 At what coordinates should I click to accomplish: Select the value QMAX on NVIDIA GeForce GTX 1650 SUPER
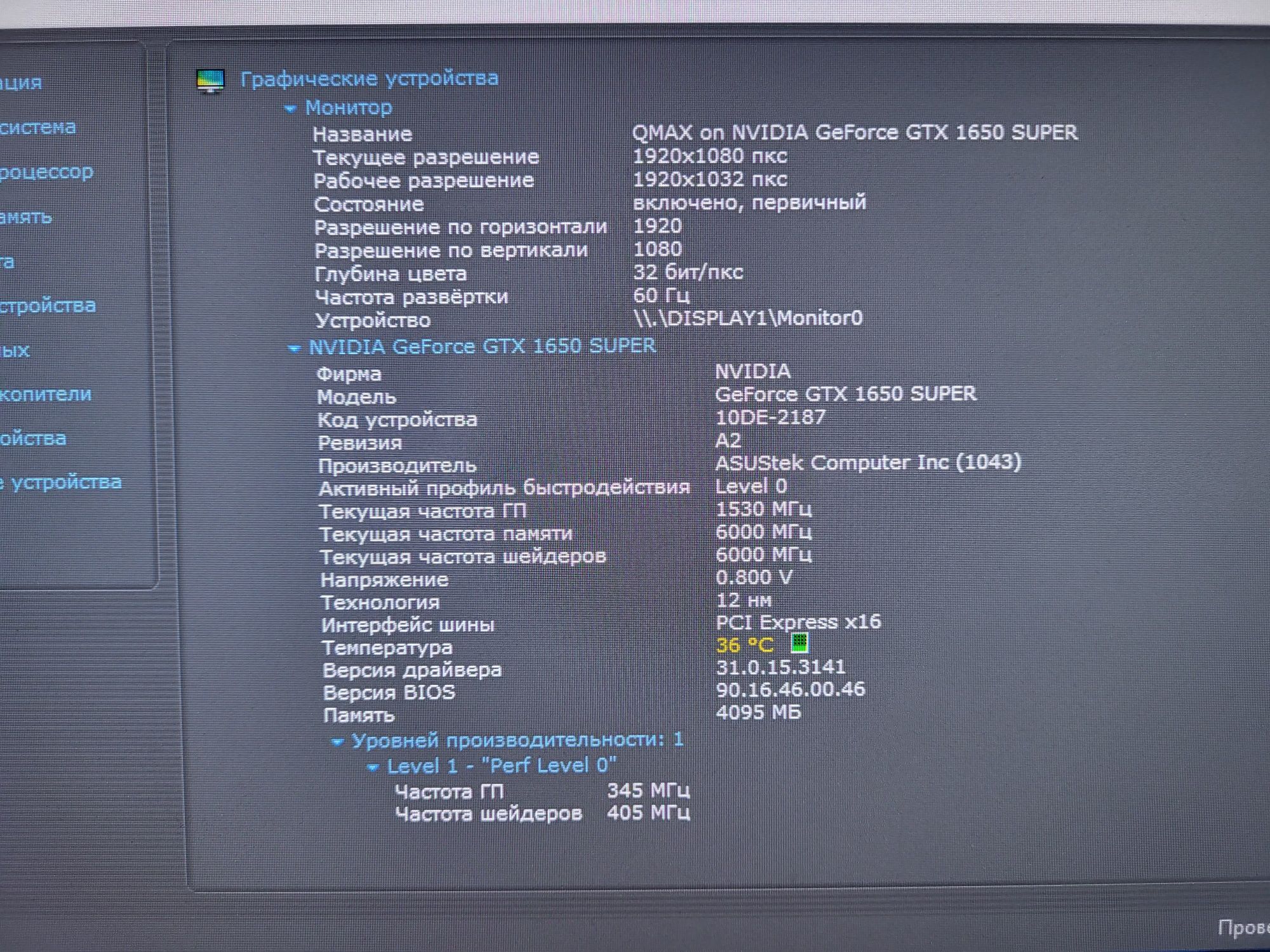tap(855, 133)
